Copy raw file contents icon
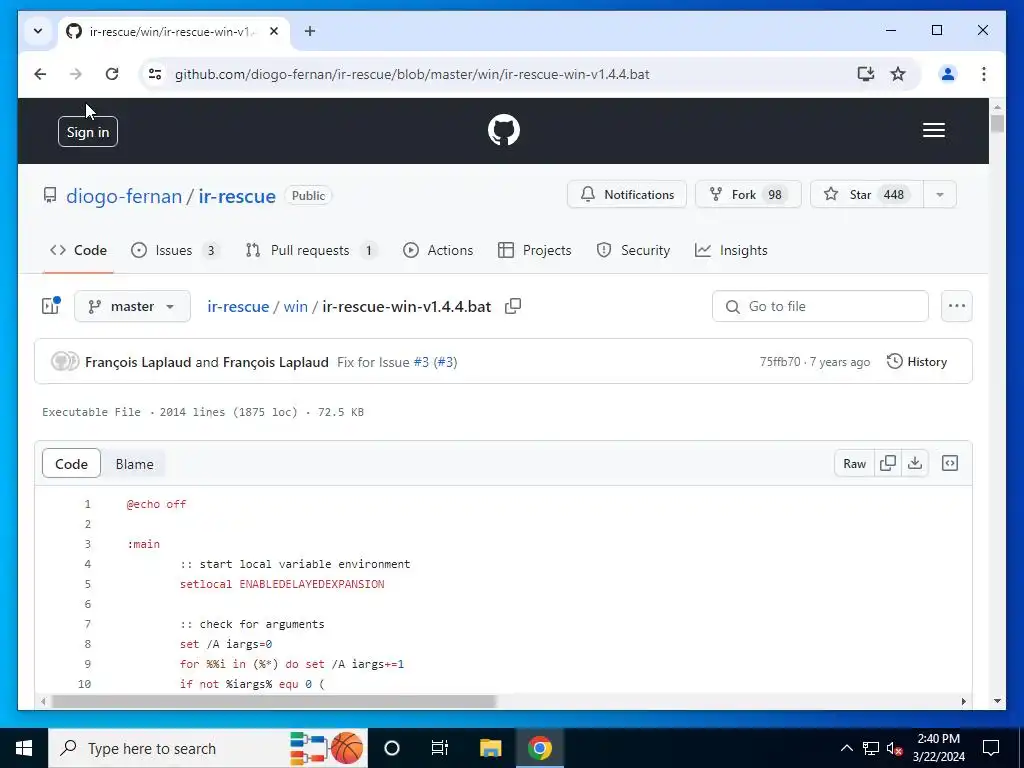The width and height of the screenshot is (1024, 768). pos(888,464)
